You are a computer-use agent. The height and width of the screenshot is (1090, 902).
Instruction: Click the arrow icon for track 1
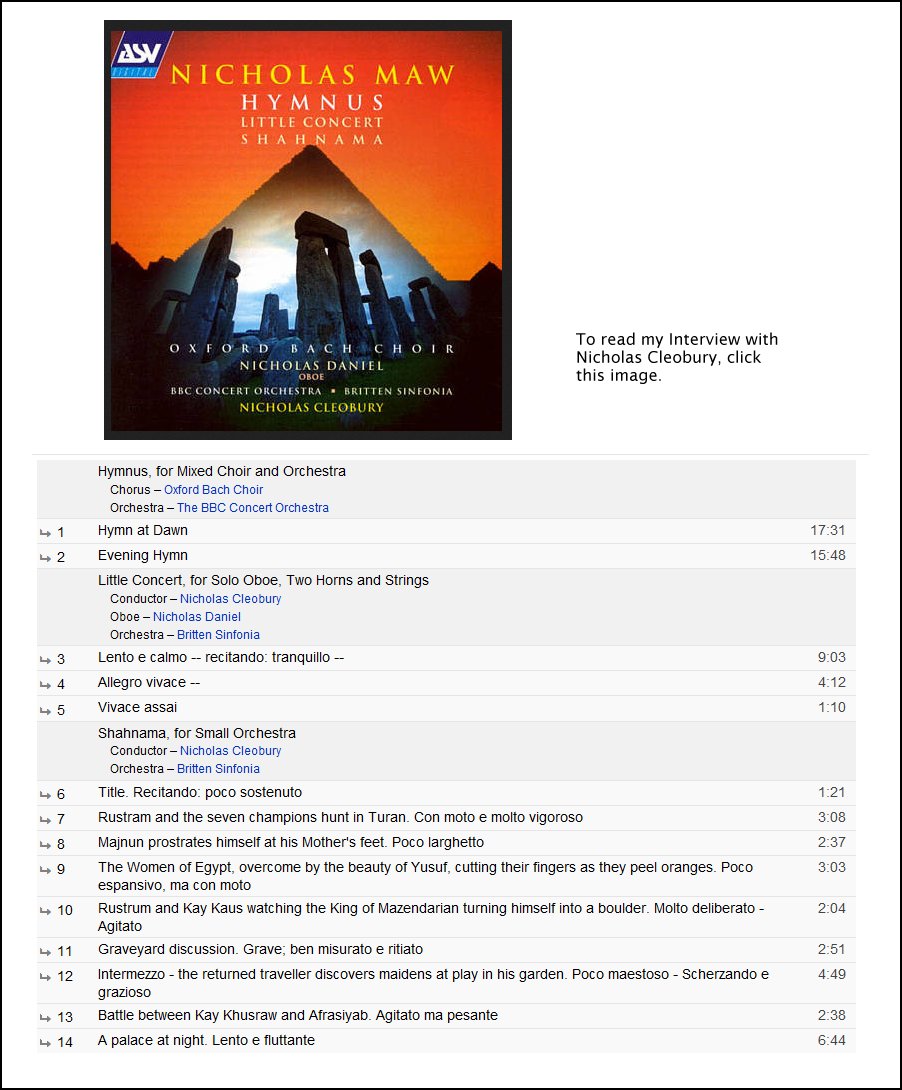coord(45,533)
